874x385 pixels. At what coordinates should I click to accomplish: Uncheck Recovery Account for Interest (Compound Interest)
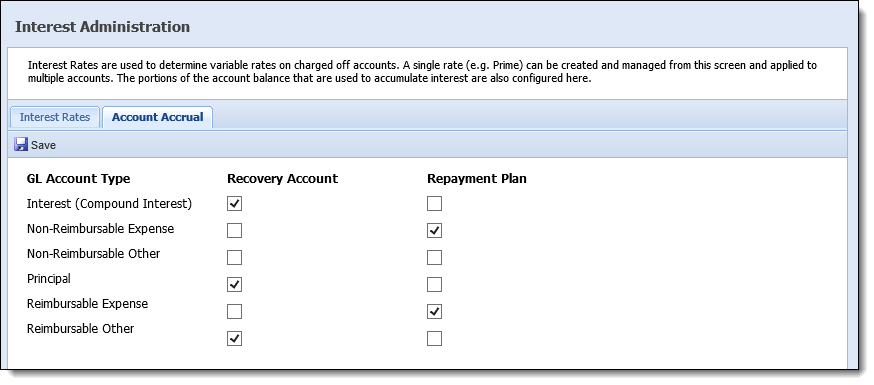pyautogui.click(x=235, y=204)
